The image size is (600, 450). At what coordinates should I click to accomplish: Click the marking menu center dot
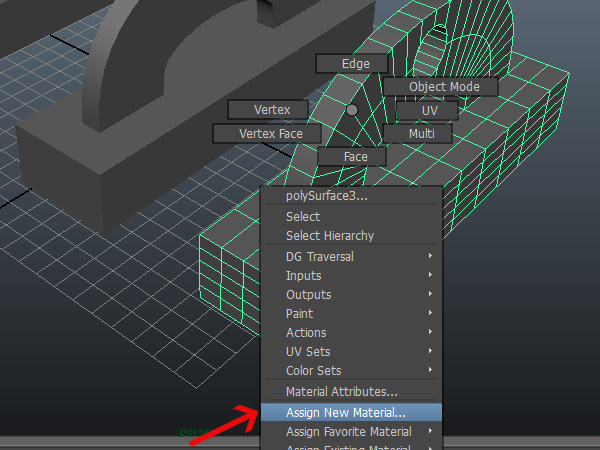coord(352,110)
